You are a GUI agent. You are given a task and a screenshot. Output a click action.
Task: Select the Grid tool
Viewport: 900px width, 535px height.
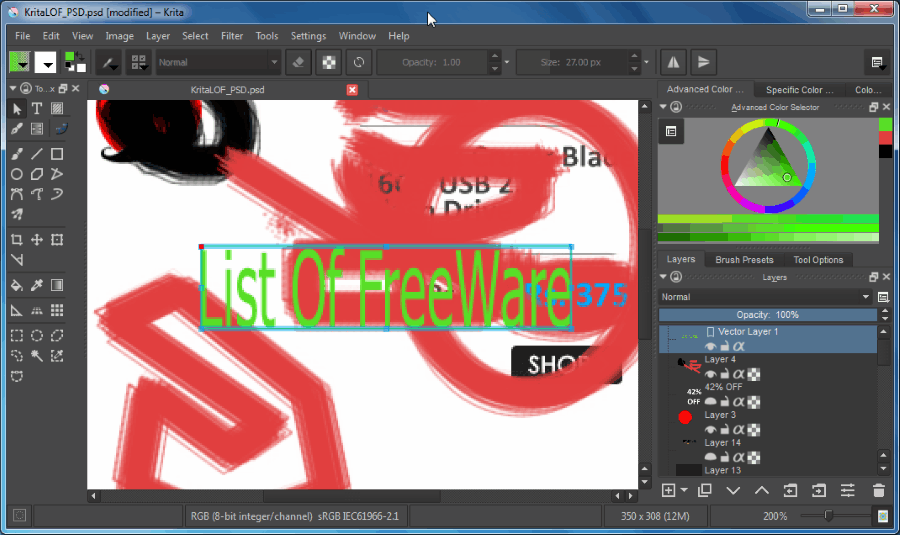coord(57,311)
